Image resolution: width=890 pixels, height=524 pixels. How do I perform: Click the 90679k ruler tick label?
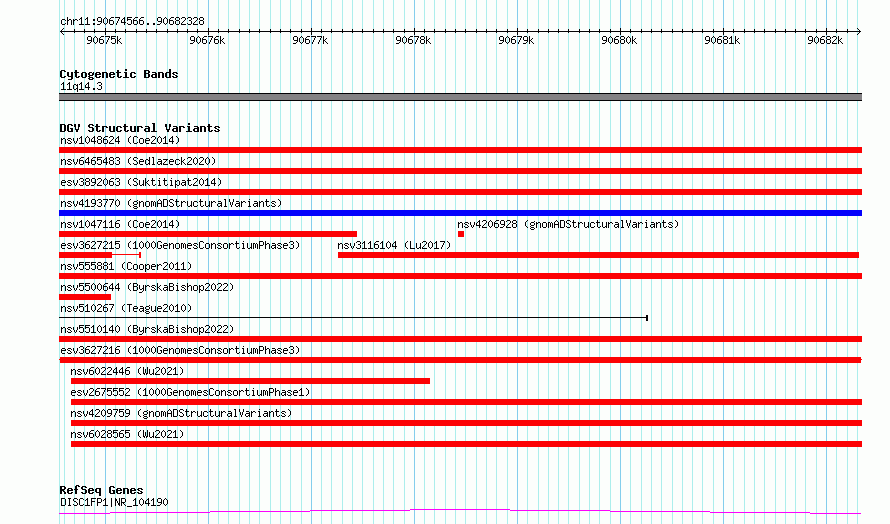pyautogui.click(x=516, y=40)
